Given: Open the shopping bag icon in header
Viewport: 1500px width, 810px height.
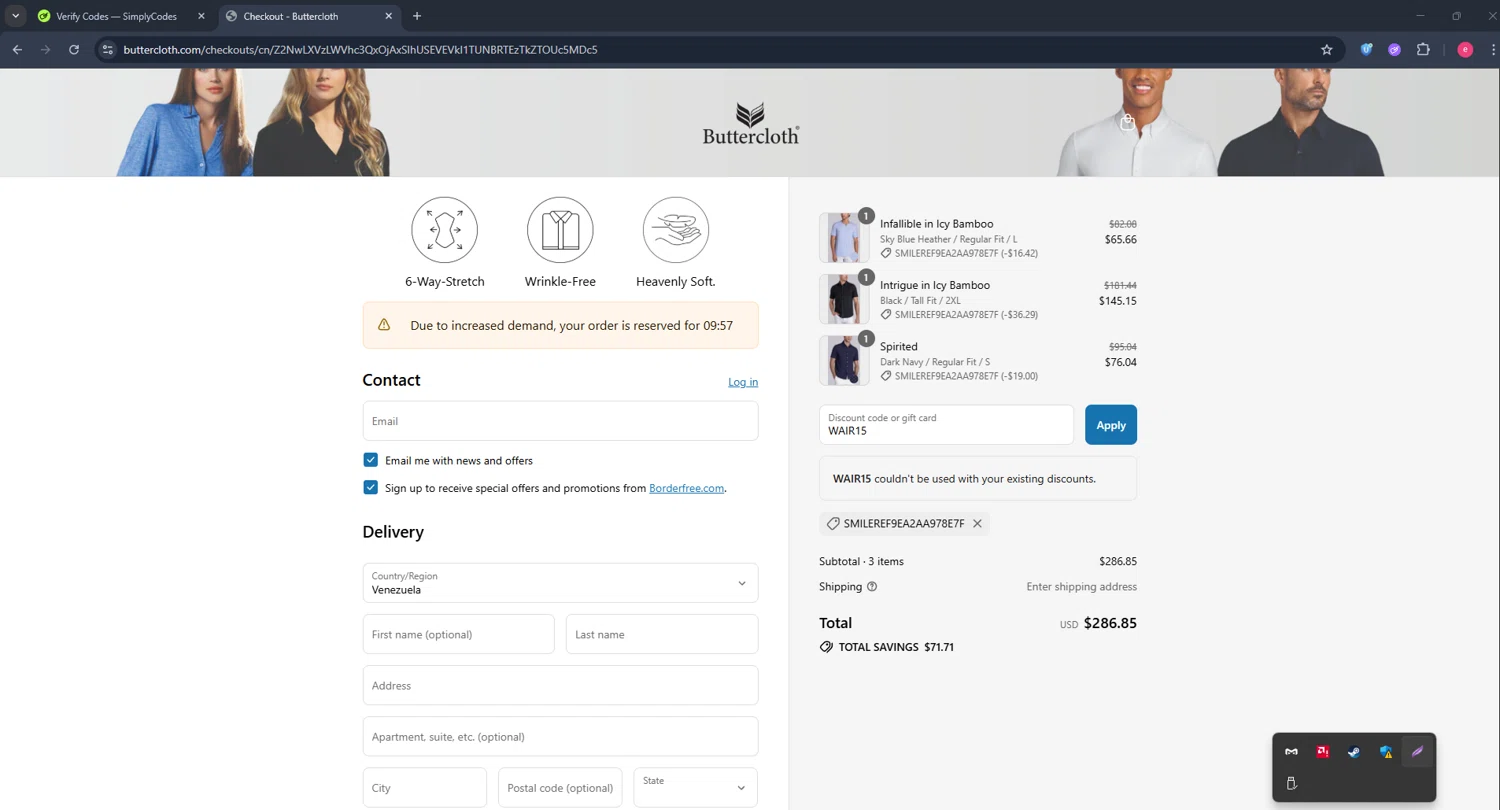Looking at the screenshot, I should [x=1127, y=122].
